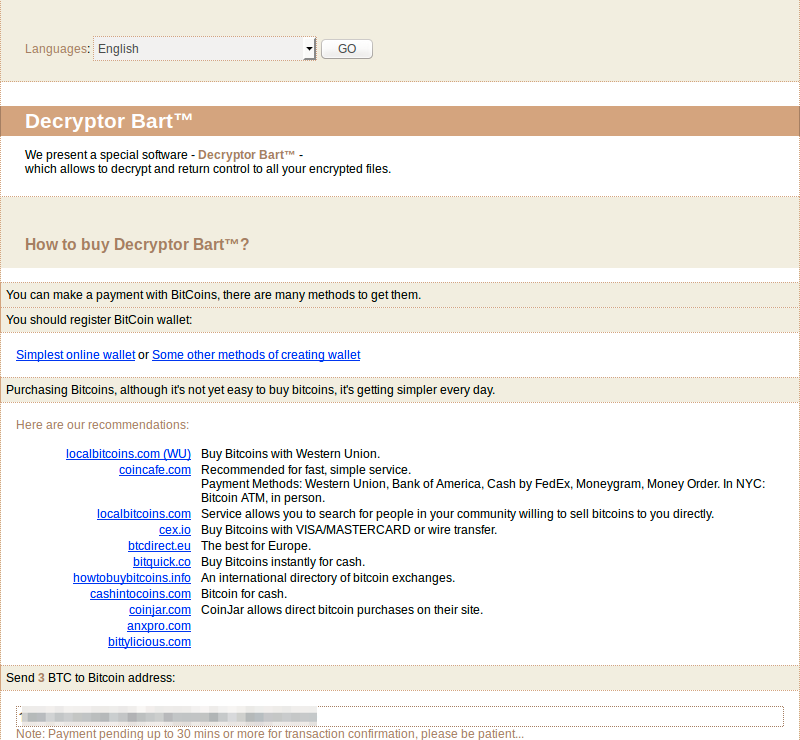800x740 pixels.
Task: Click the Decryptor Bart header banner
Action: point(400,121)
